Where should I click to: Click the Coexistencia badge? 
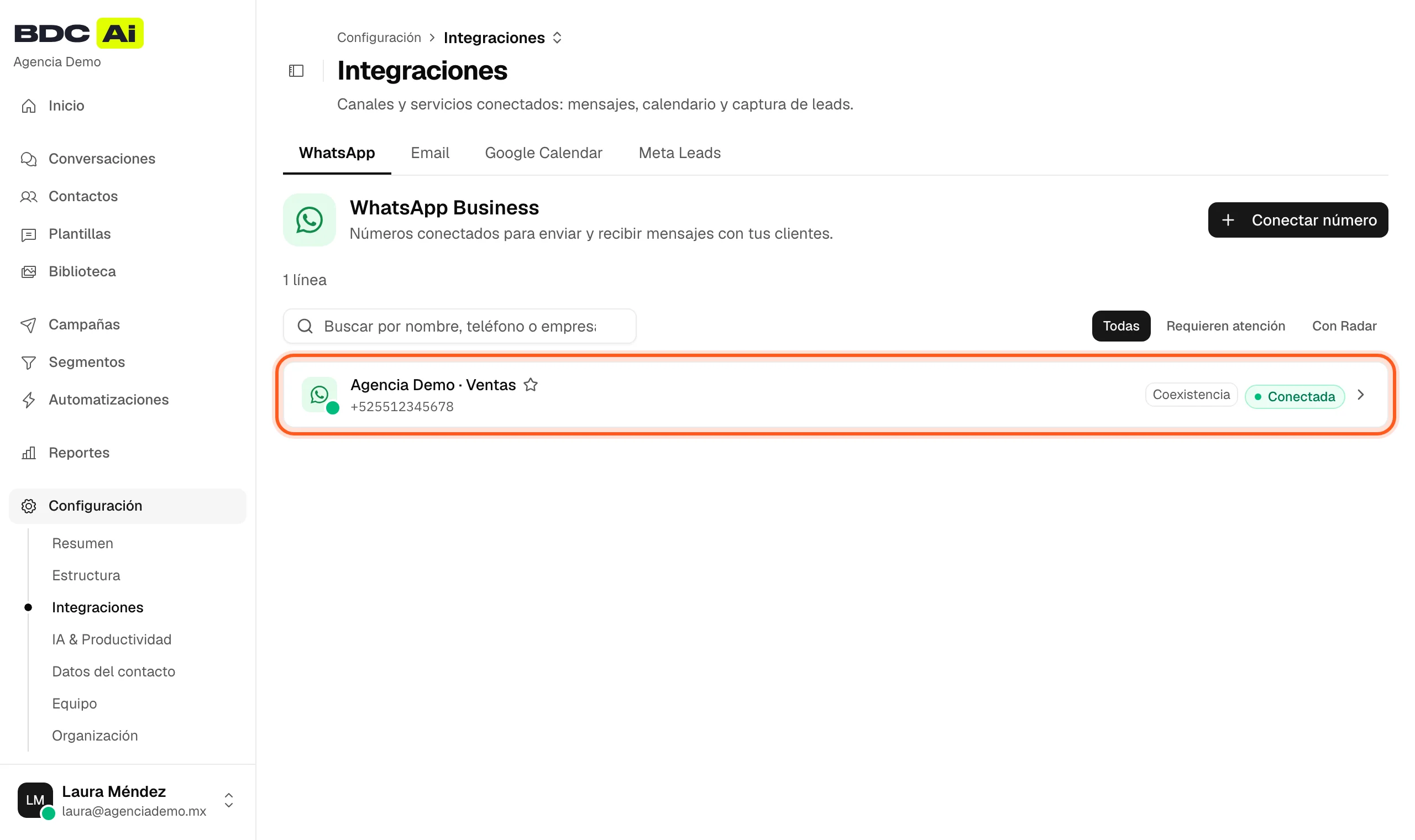[1192, 395]
